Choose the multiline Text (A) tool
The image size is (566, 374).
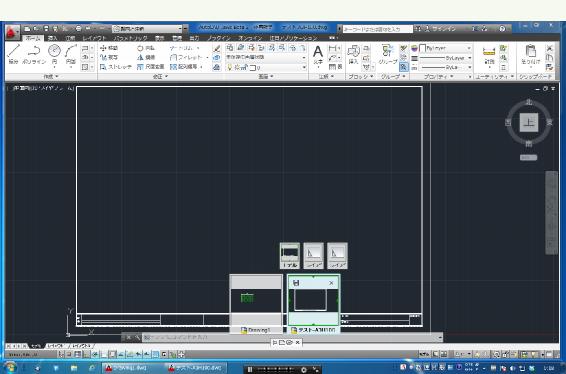(x=318, y=55)
